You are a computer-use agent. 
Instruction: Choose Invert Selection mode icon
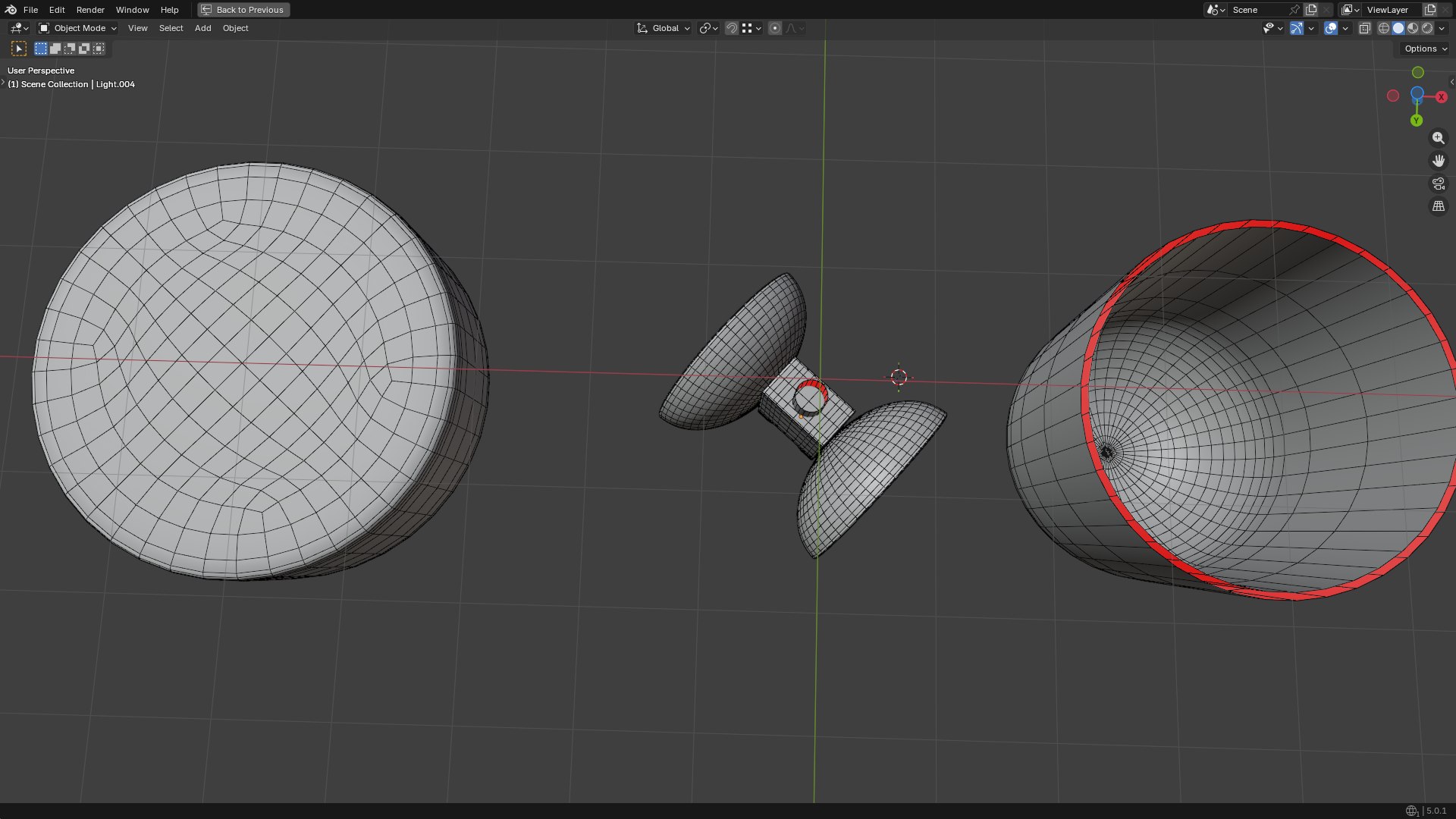[84, 49]
